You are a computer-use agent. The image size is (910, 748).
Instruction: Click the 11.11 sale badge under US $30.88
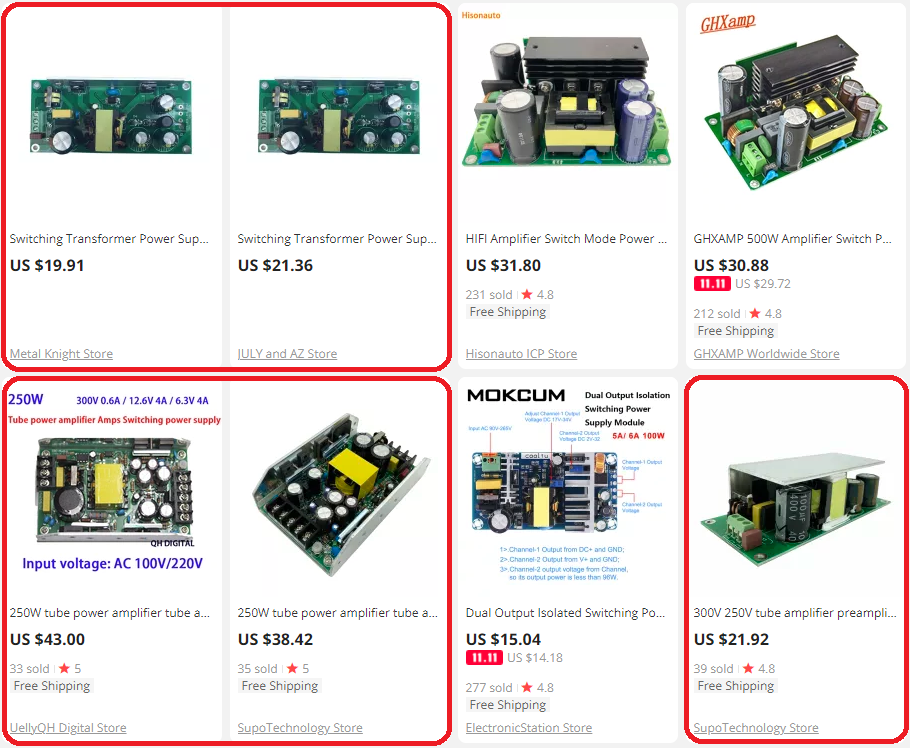tap(712, 284)
